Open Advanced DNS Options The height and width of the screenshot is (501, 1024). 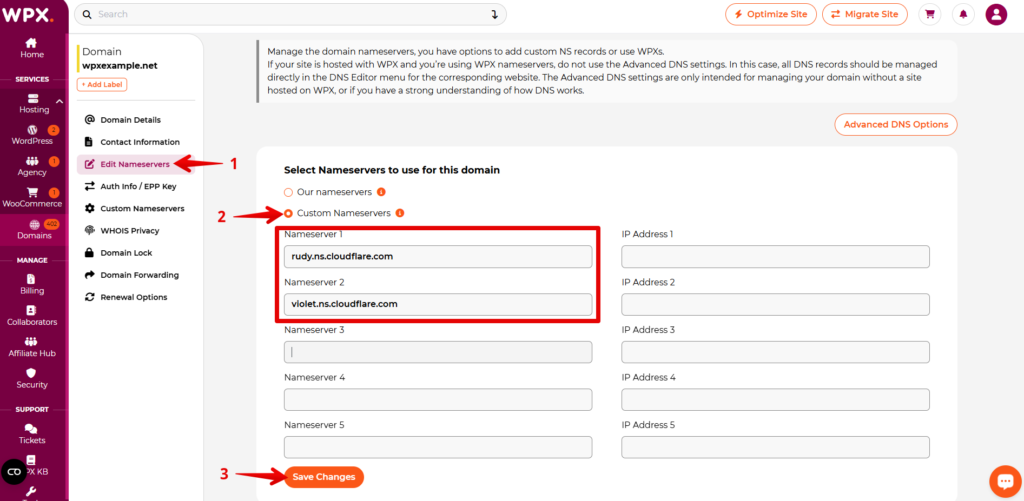[x=896, y=124]
